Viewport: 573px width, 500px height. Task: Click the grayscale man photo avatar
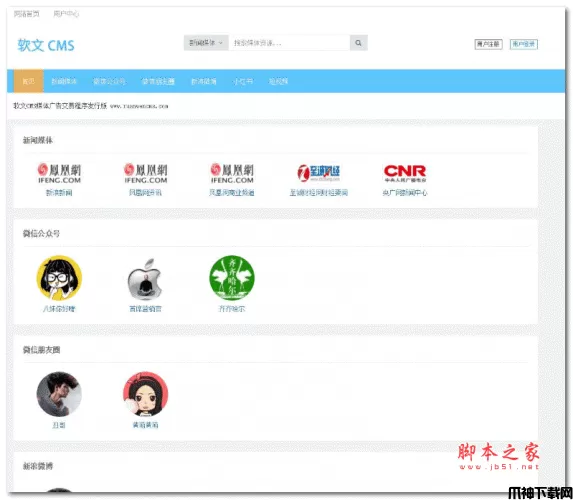pyautogui.click(x=59, y=394)
